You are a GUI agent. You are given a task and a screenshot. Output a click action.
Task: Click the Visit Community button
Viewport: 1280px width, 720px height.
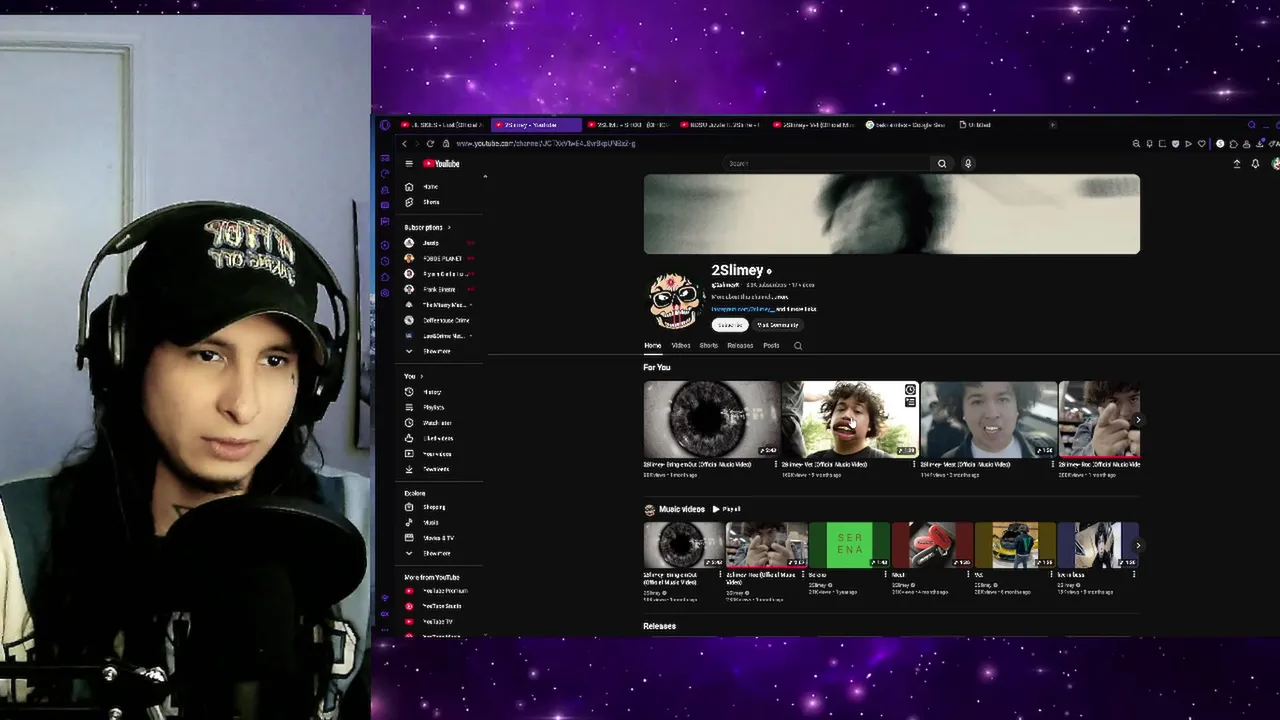[x=778, y=325]
